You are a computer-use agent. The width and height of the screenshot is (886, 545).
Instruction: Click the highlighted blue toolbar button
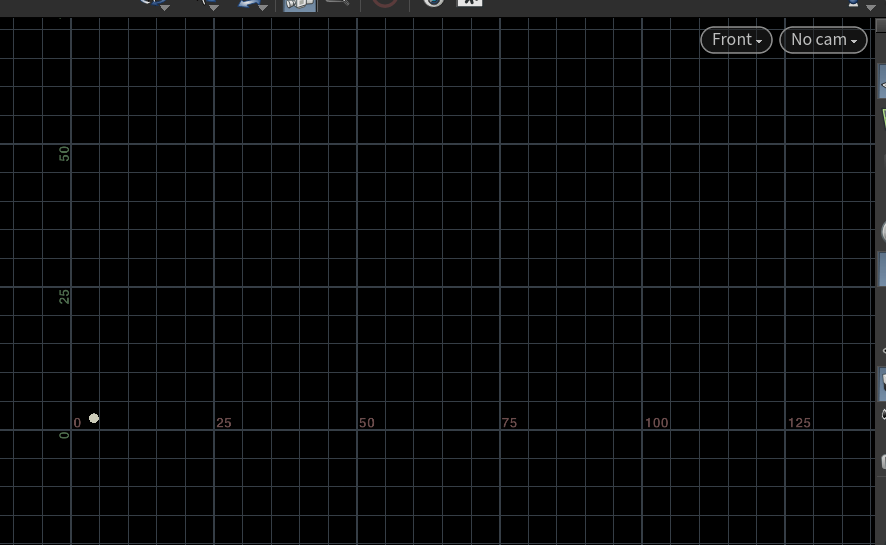[x=299, y=5]
